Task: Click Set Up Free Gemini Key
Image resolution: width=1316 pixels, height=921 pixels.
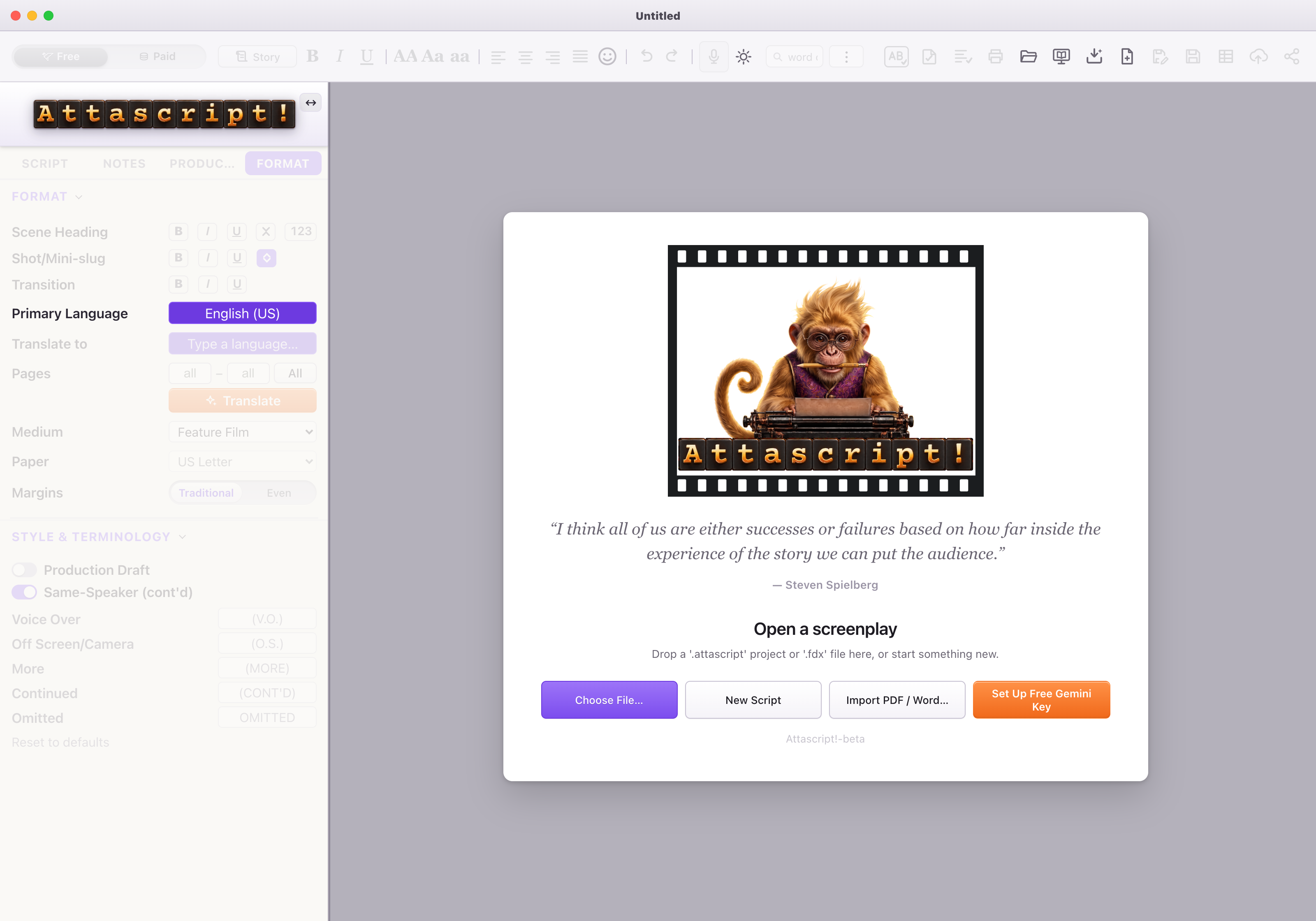Action: tap(1041, 700)
